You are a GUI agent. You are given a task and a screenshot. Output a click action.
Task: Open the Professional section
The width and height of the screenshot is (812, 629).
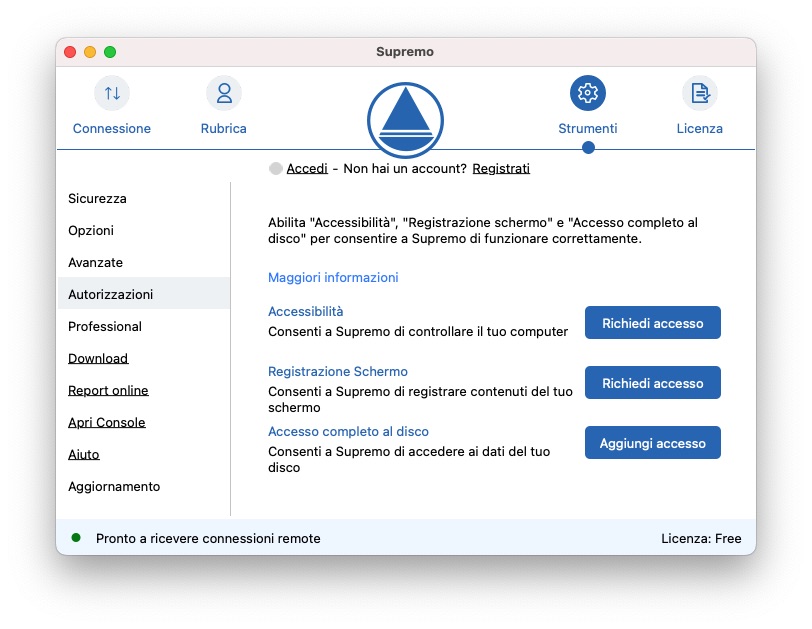144,326
